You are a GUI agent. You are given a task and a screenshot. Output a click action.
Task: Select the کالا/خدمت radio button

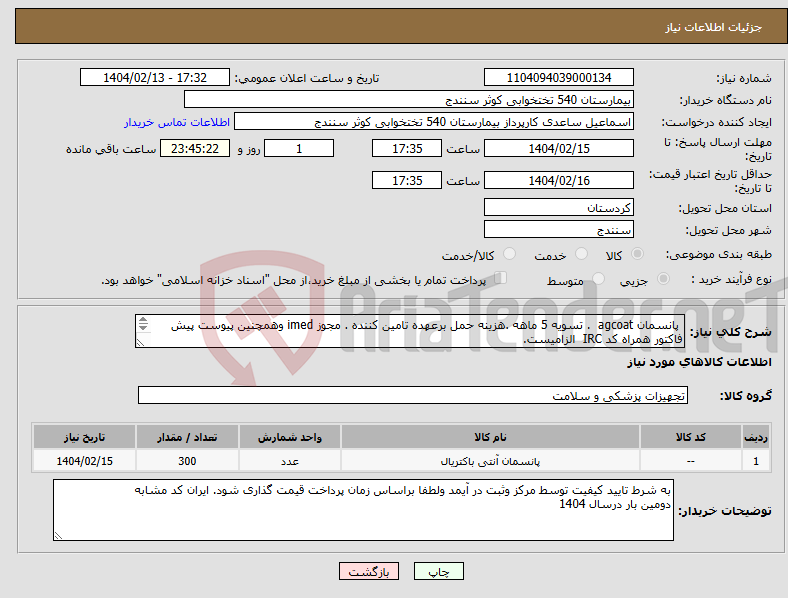click(510, 254)
